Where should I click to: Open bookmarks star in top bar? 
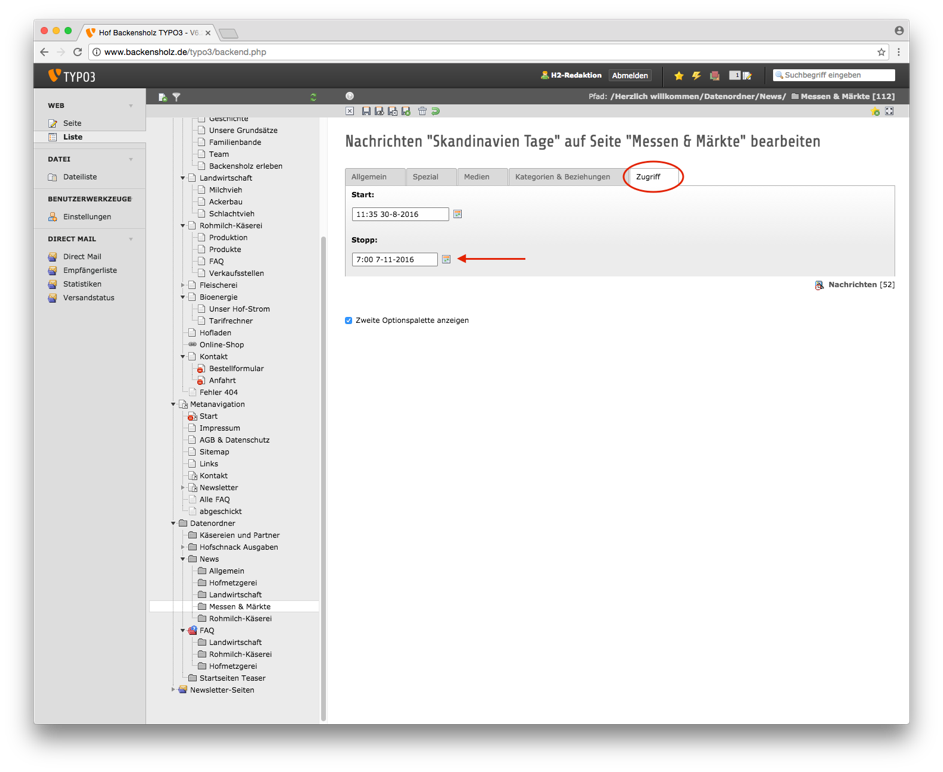[x=679, y=75]
